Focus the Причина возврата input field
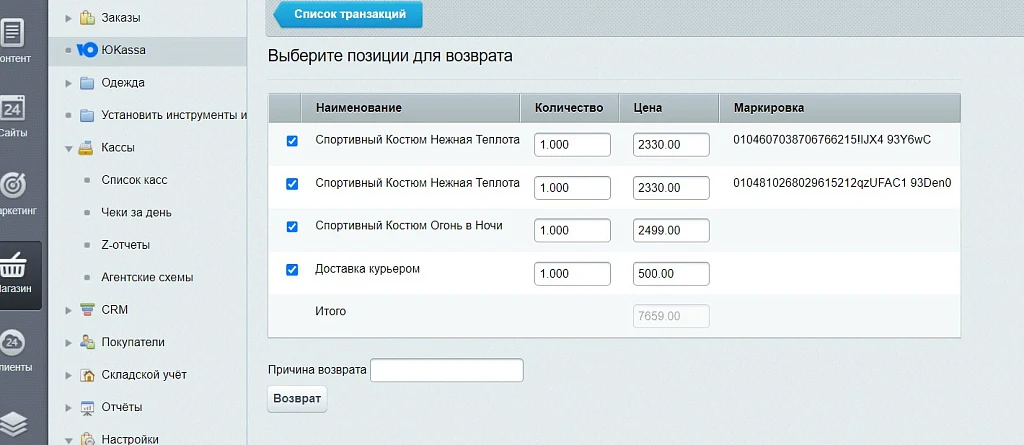The width and height of the screenshot is (1024, 445). (447, 370)
